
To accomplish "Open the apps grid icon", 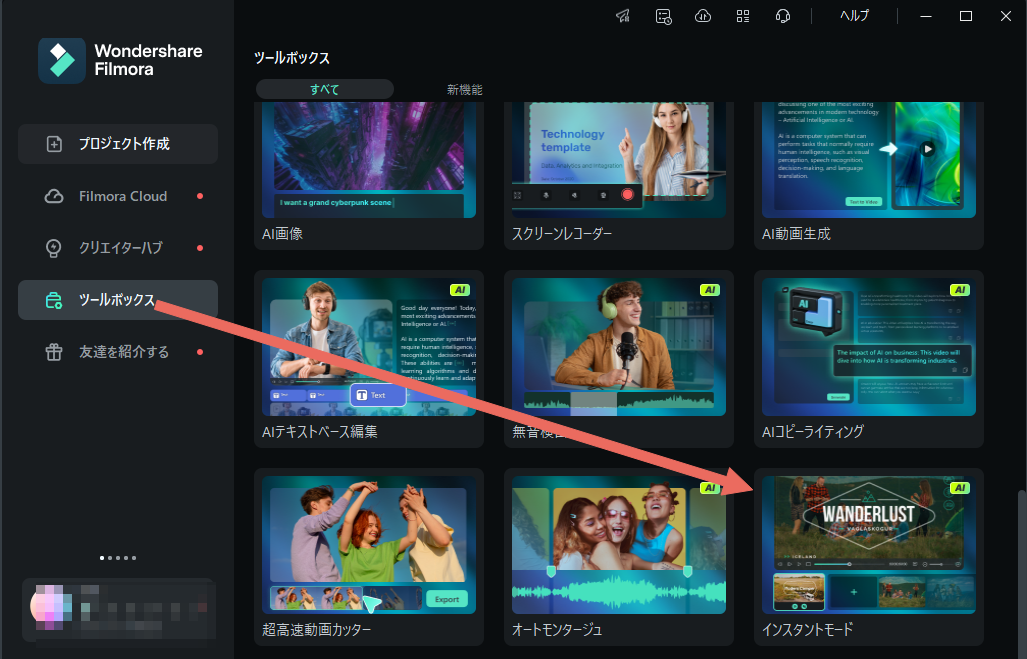I will [x=743, y=16].
